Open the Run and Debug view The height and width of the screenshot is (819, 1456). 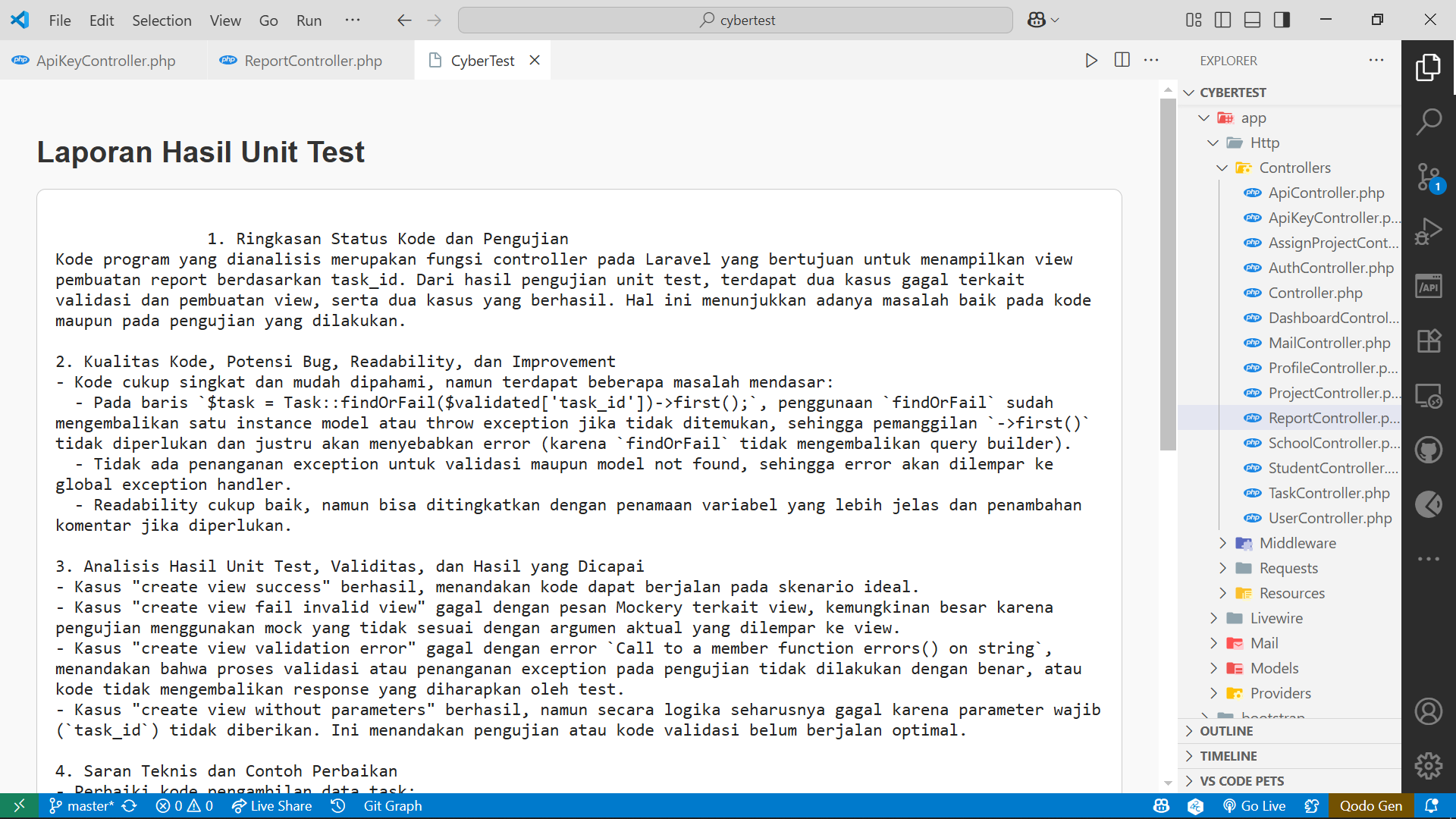click(x=1428, y=232)
